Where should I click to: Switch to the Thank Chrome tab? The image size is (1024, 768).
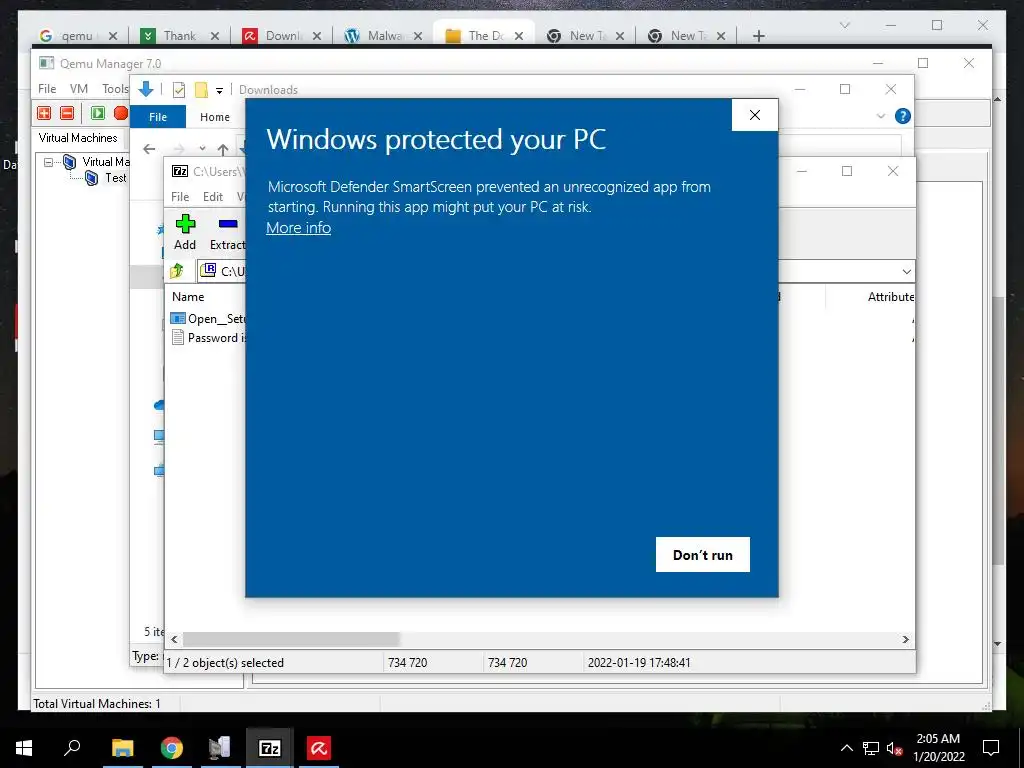pyautogui.click(x=179, y=36)
